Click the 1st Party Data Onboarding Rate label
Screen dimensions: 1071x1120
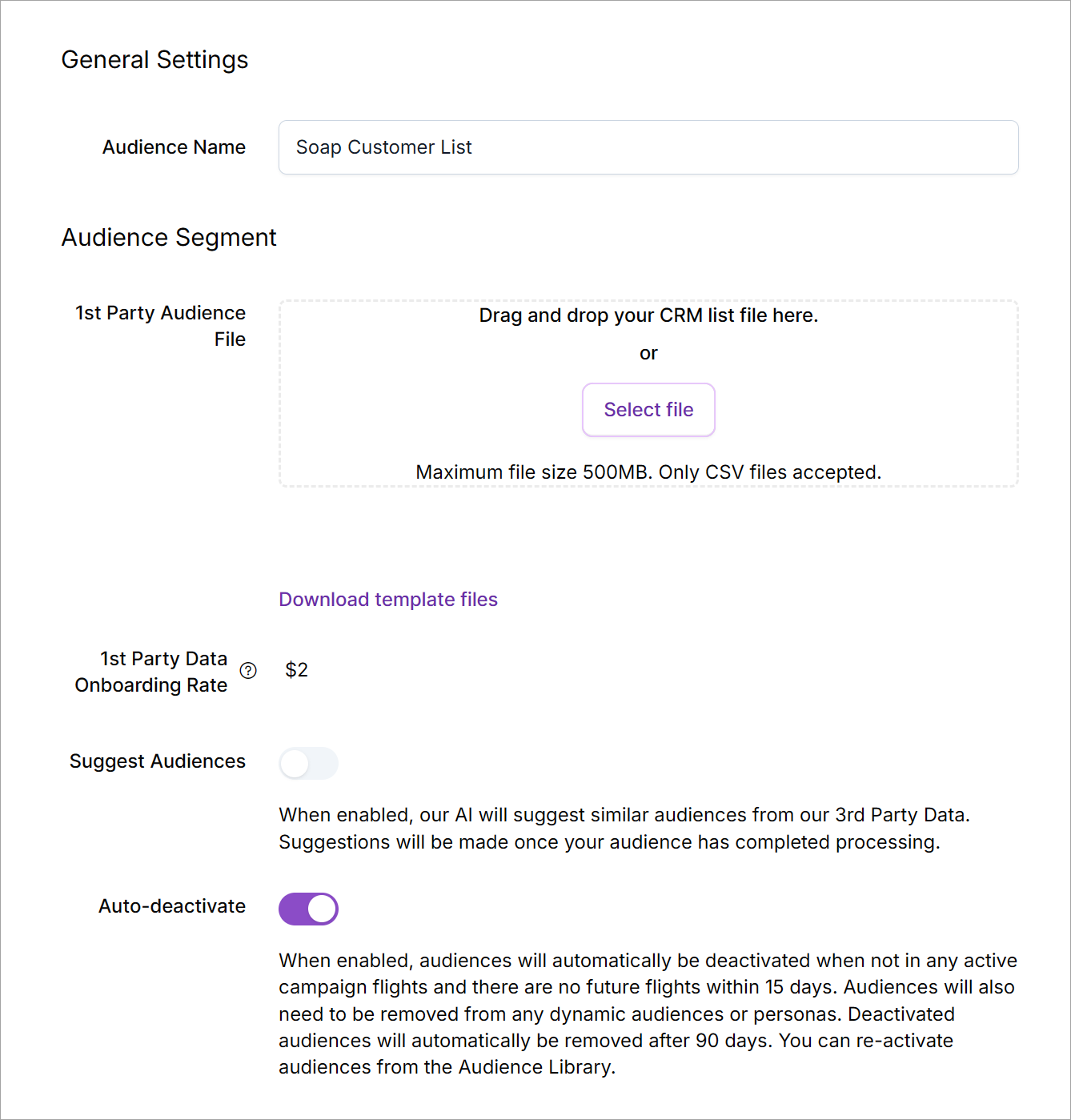click(x=151, y=672)
